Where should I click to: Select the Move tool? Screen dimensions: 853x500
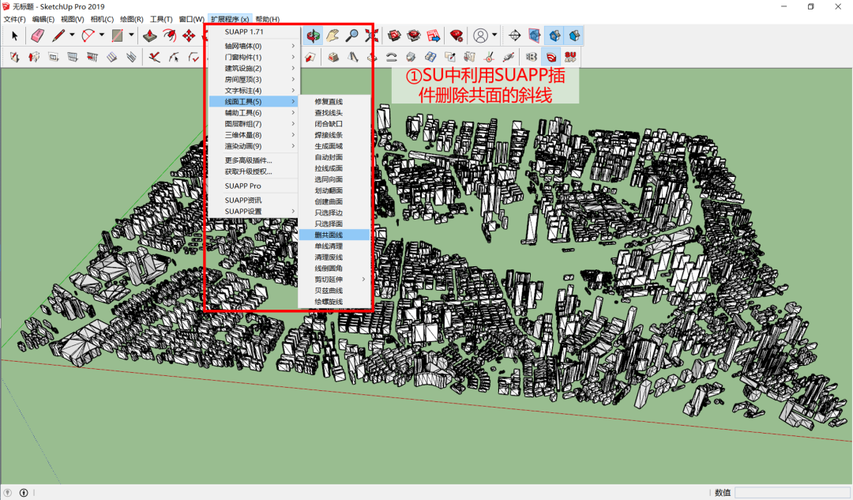(188, 36)
